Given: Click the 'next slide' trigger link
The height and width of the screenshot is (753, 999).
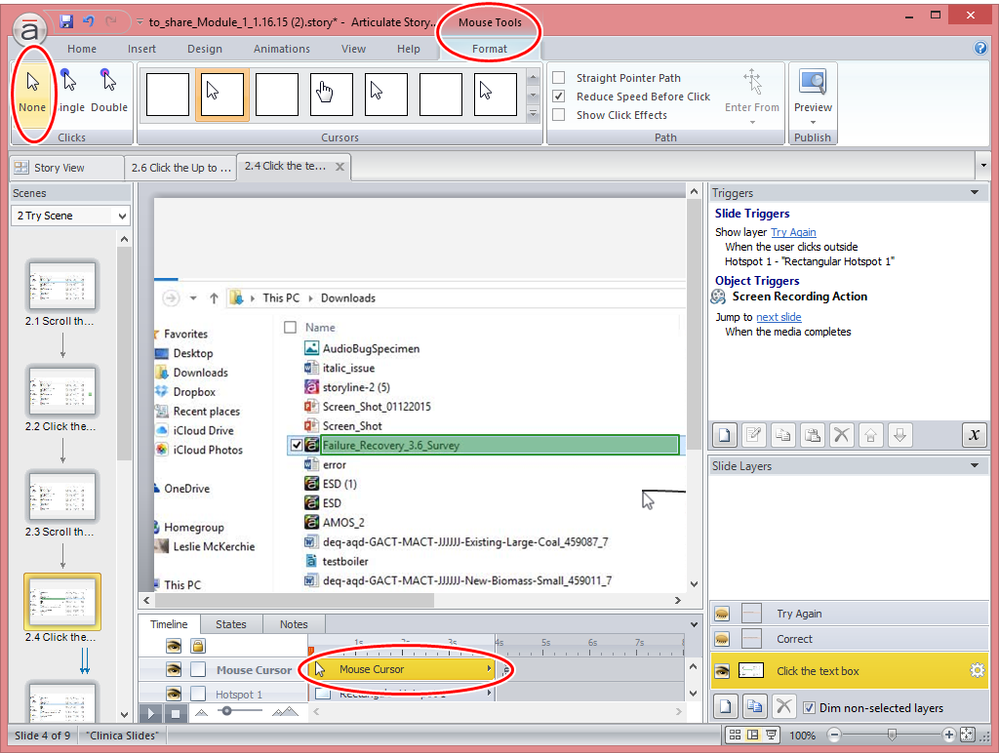Looking at the screenshot, I should (778, 317).
